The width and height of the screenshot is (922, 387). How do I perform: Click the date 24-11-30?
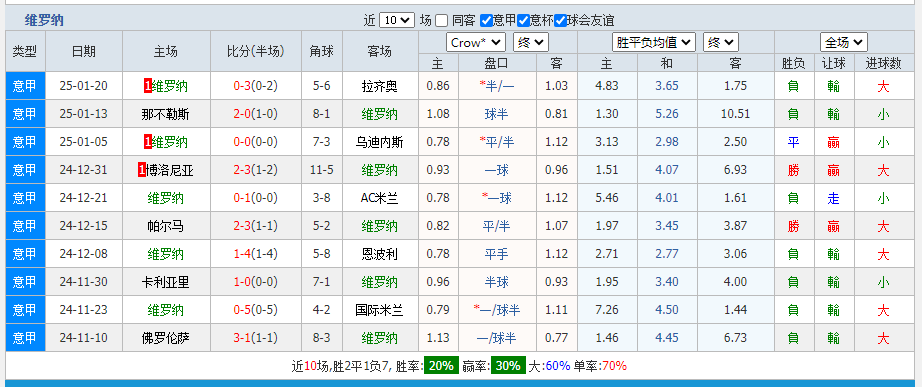(83, 282)
